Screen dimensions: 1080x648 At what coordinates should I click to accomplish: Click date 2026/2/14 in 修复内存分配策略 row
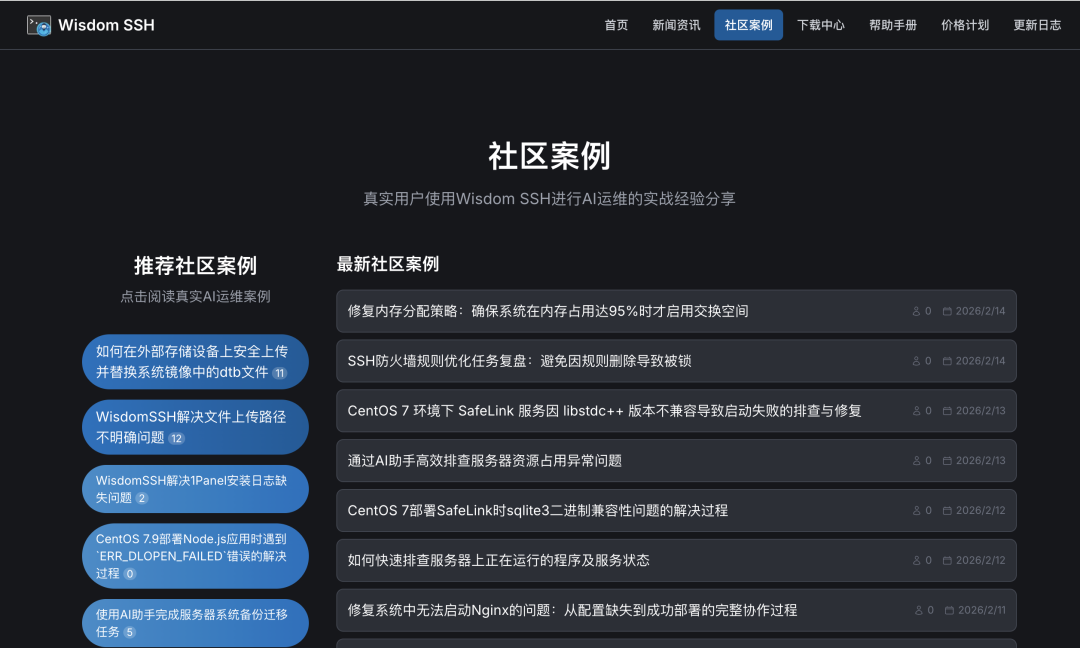(980, 311)
